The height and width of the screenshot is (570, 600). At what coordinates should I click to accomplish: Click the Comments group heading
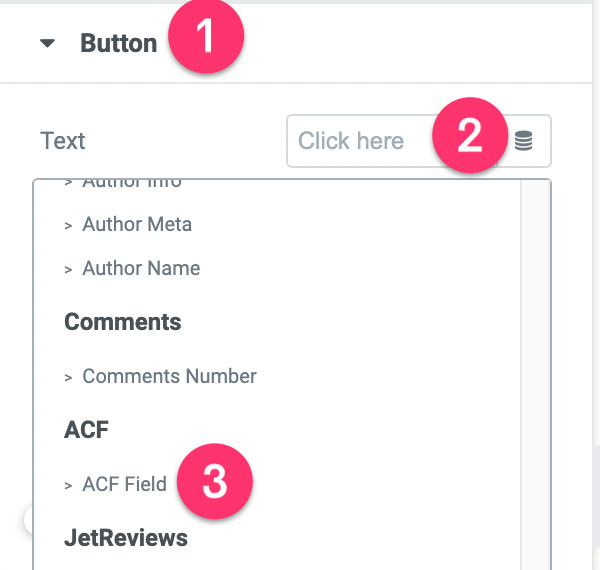click(122, 322)
